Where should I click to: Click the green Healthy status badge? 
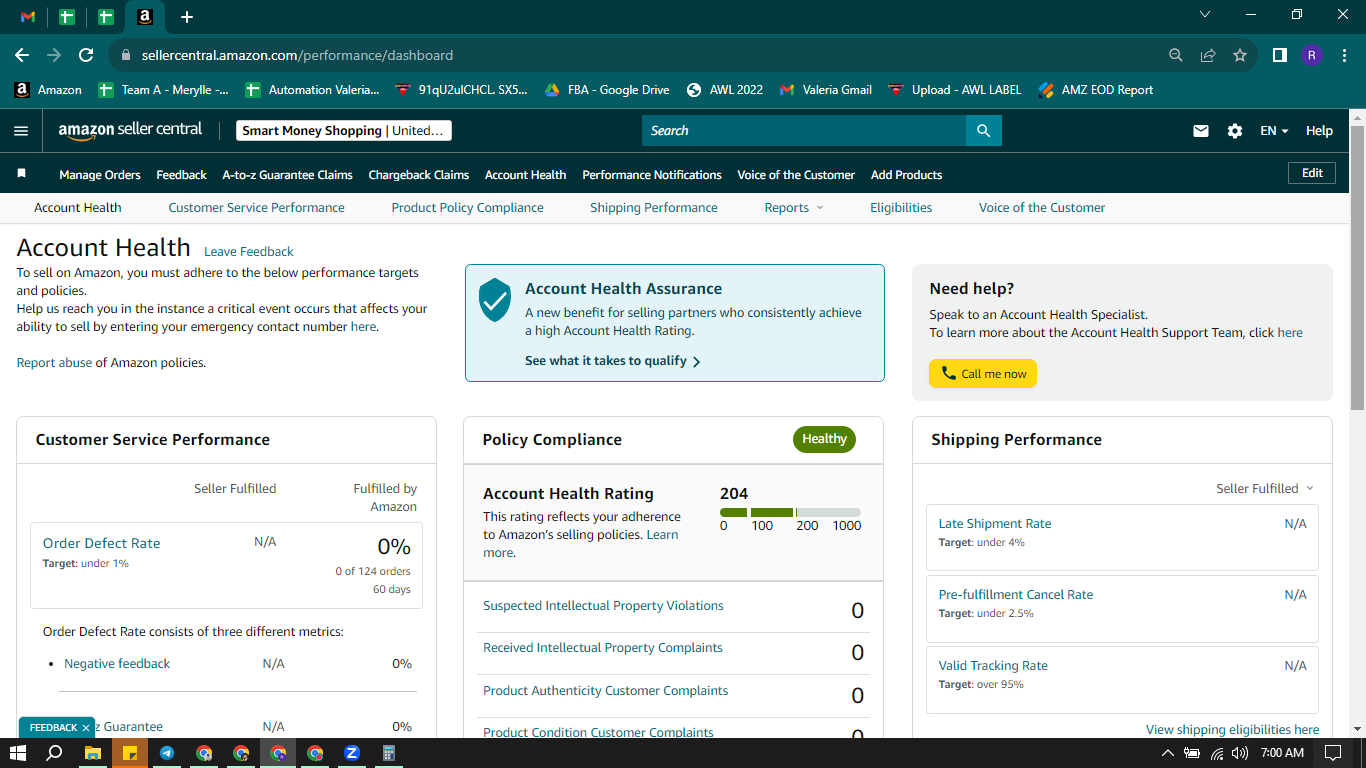(824, 439)
